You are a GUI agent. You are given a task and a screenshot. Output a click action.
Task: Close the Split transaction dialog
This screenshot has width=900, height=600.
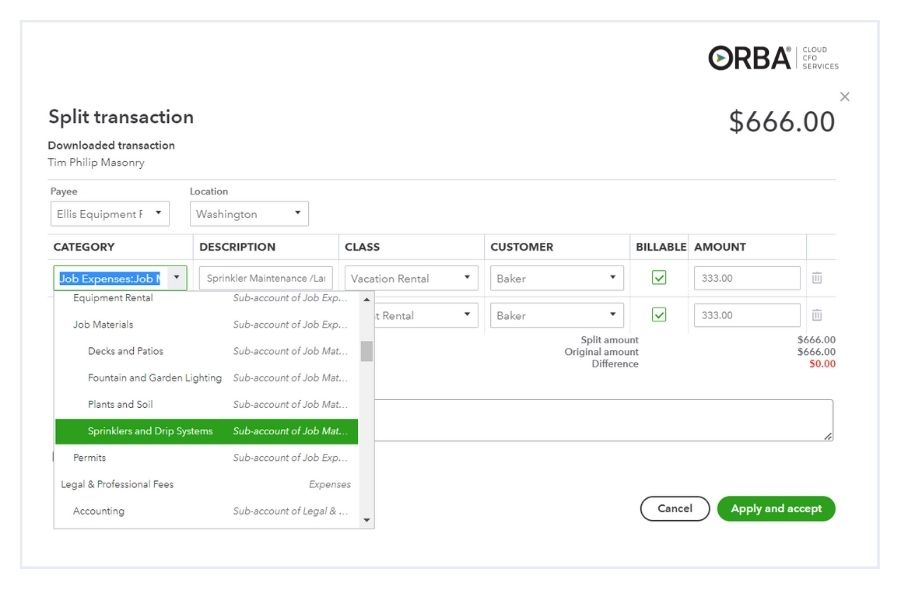pyautogui.click(x=845, y=97)
